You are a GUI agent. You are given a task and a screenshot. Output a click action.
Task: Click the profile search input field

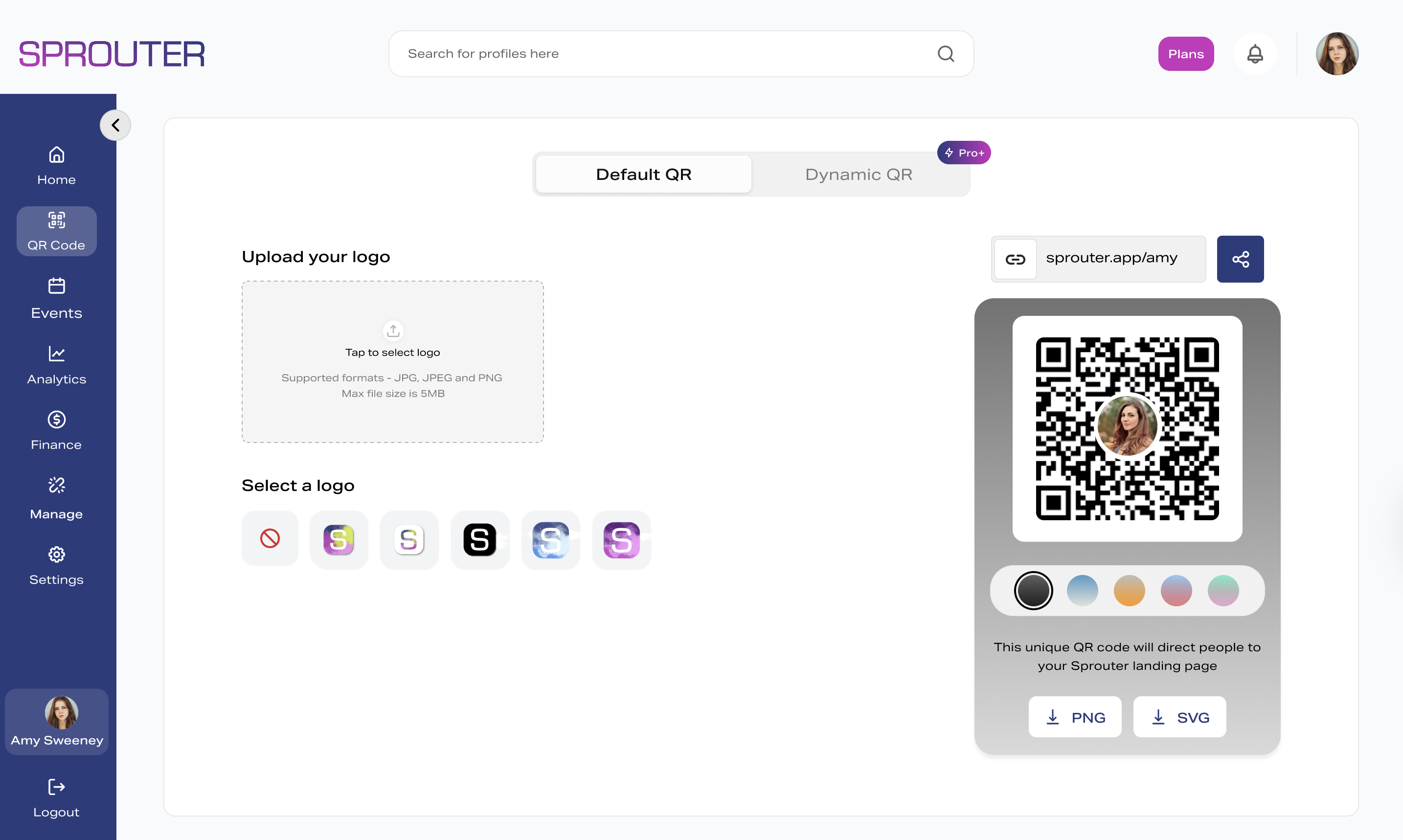point(623,53)
